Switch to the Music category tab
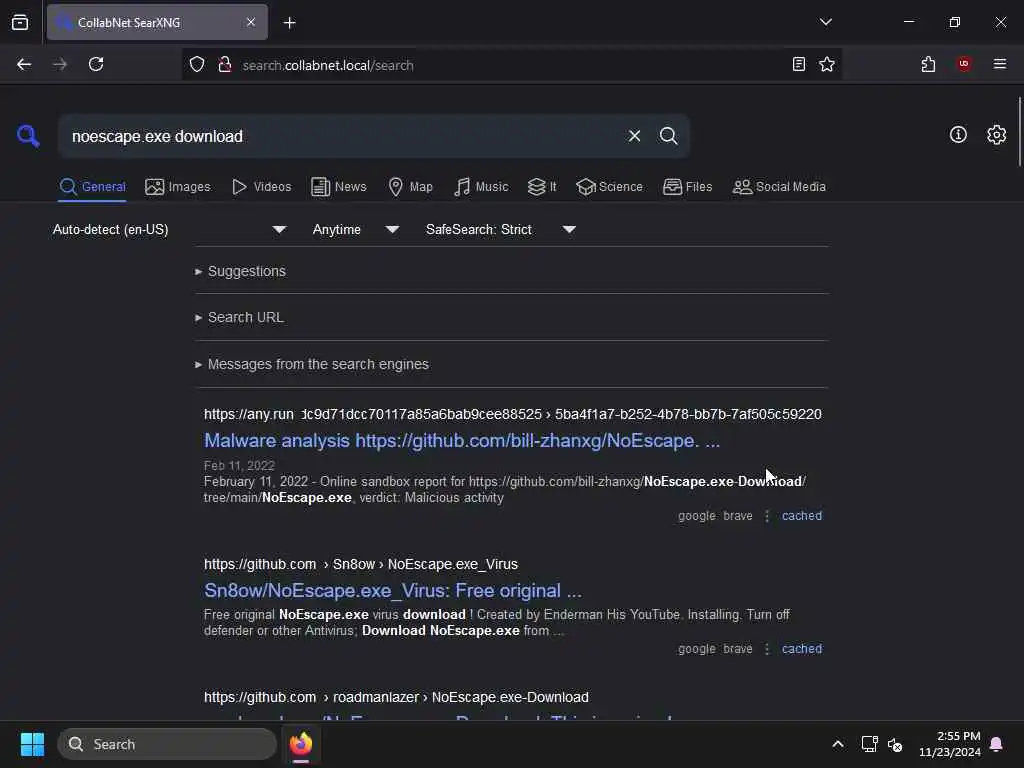This screenshot has height=768, width=1024. [x=481, y=187]
